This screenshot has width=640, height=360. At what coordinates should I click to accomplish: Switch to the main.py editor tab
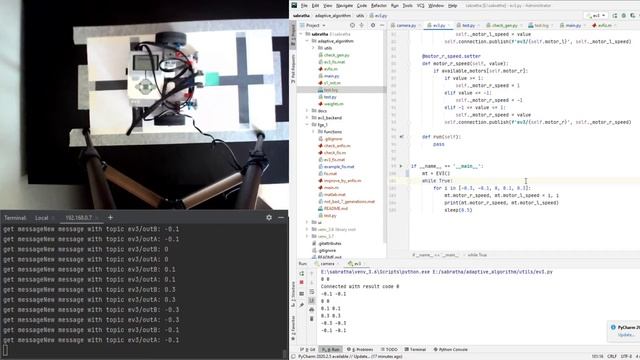(573, 25)
